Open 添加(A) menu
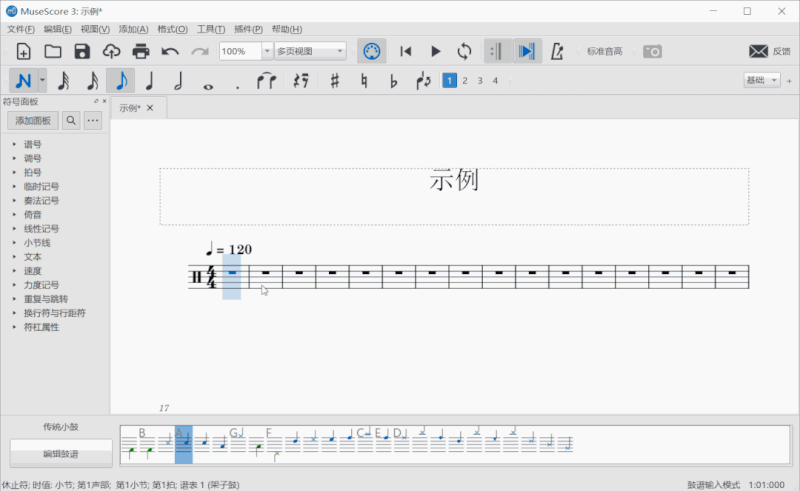Viewport: 800px width, 491px height. tap(133, 29)
